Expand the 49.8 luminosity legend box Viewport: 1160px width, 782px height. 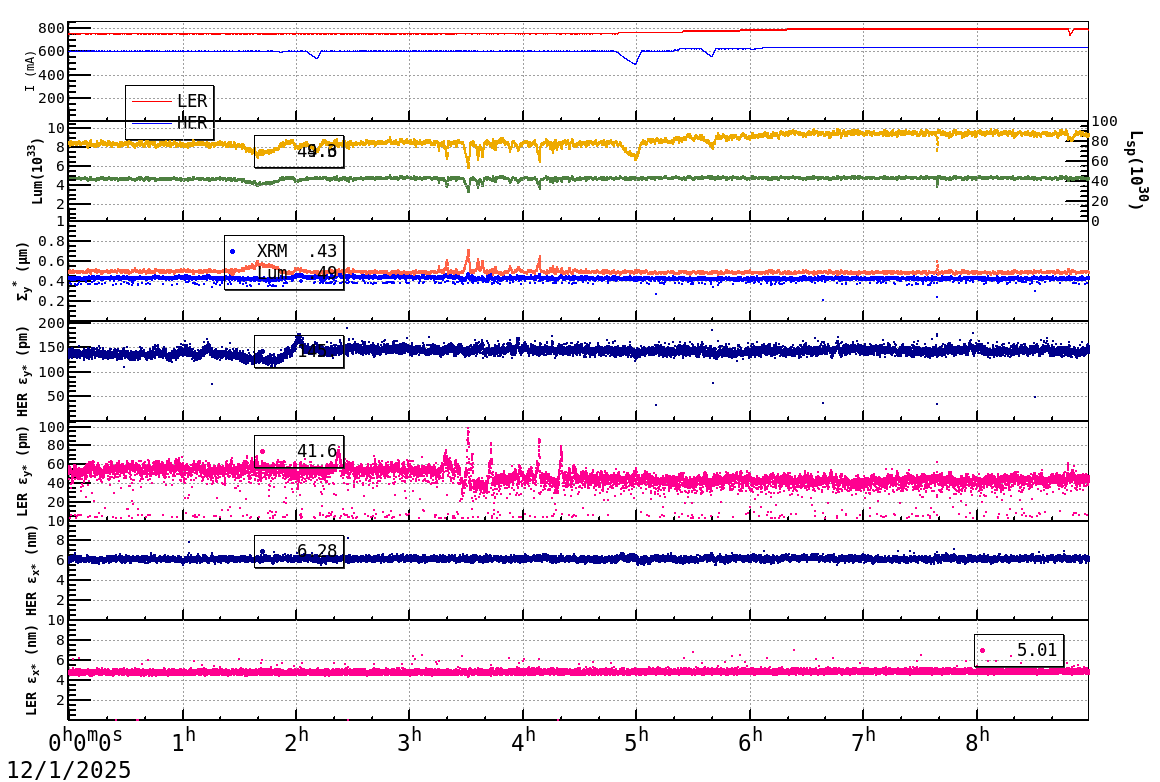point(299,152)
